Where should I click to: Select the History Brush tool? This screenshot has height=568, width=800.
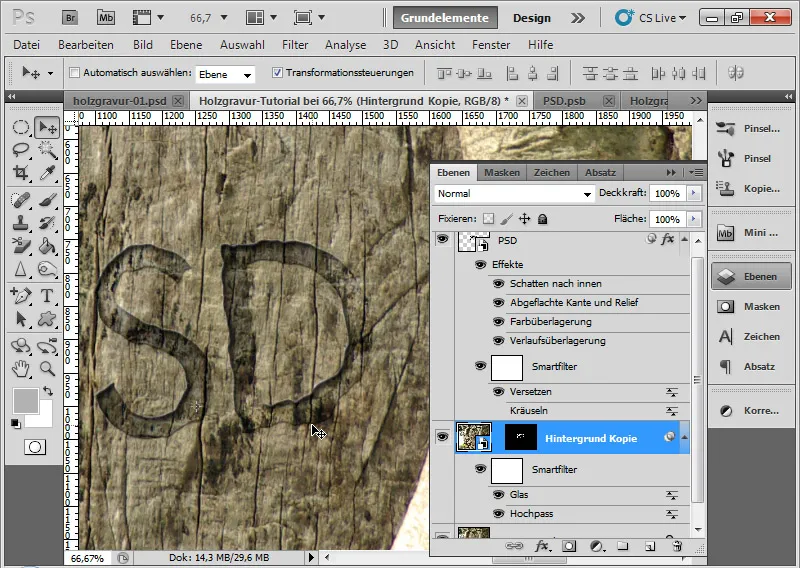tap(47, 223)
